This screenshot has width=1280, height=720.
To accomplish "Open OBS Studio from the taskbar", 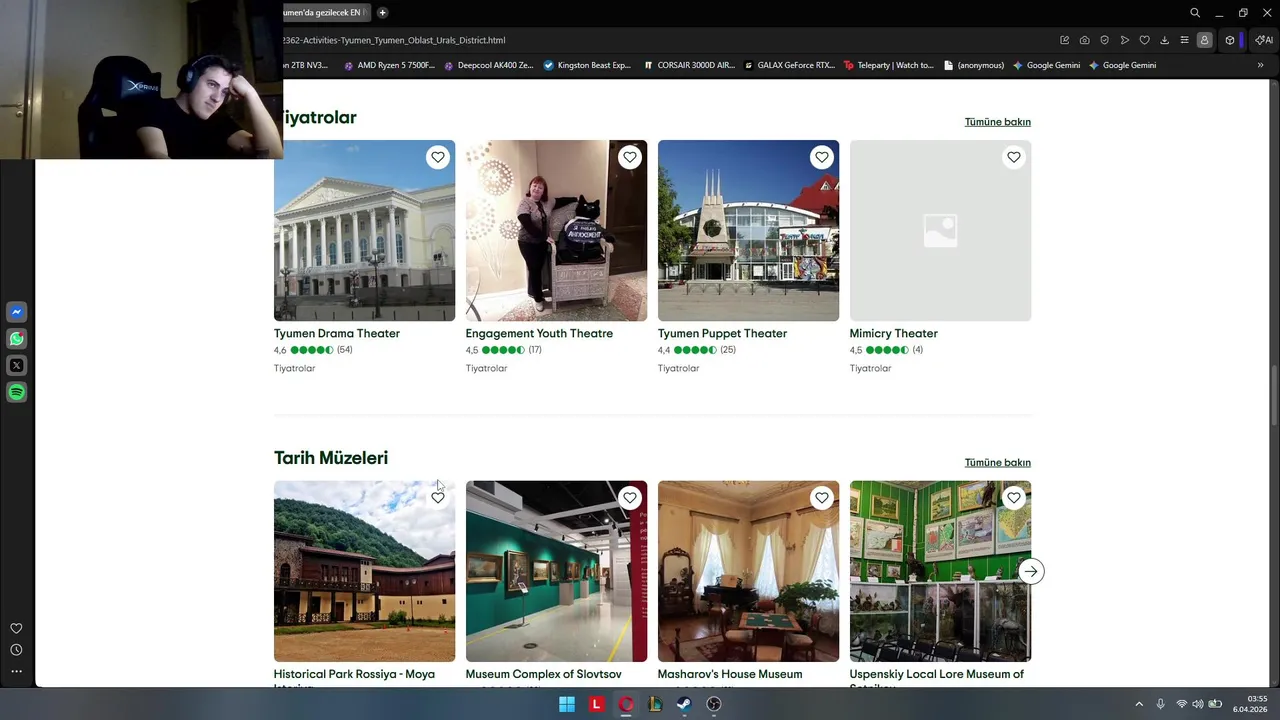I will (x=713, y=704).
